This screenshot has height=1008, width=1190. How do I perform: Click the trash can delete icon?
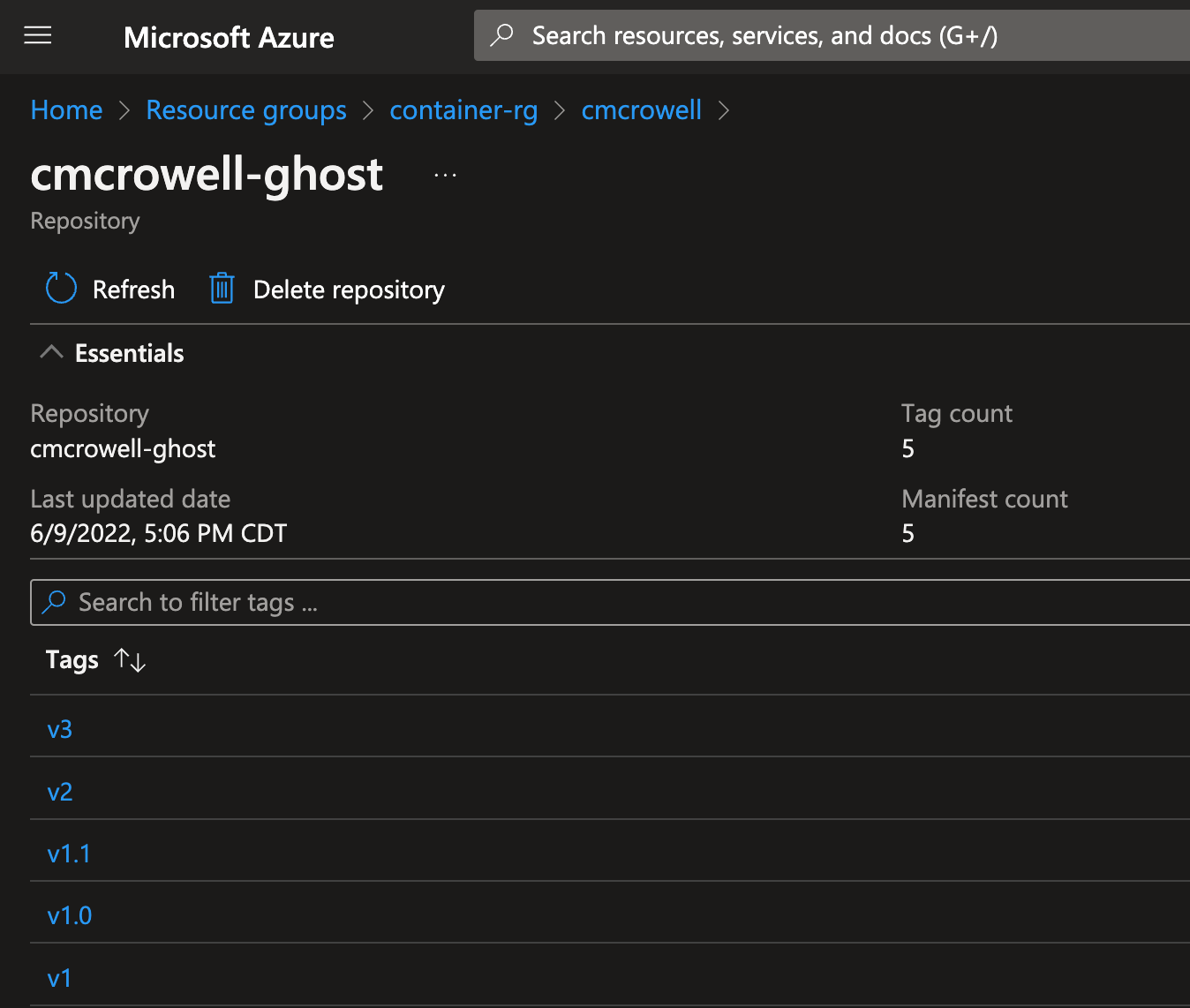click(222, 289)
